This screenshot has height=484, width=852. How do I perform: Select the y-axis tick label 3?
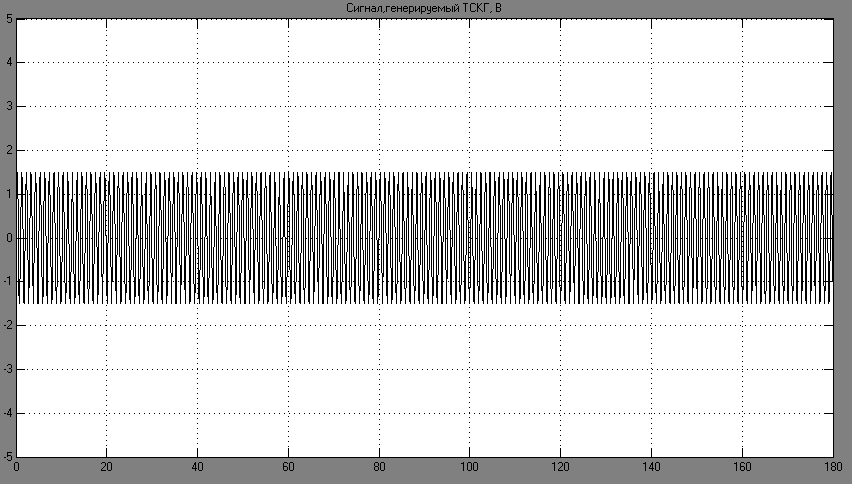[9, 106]
